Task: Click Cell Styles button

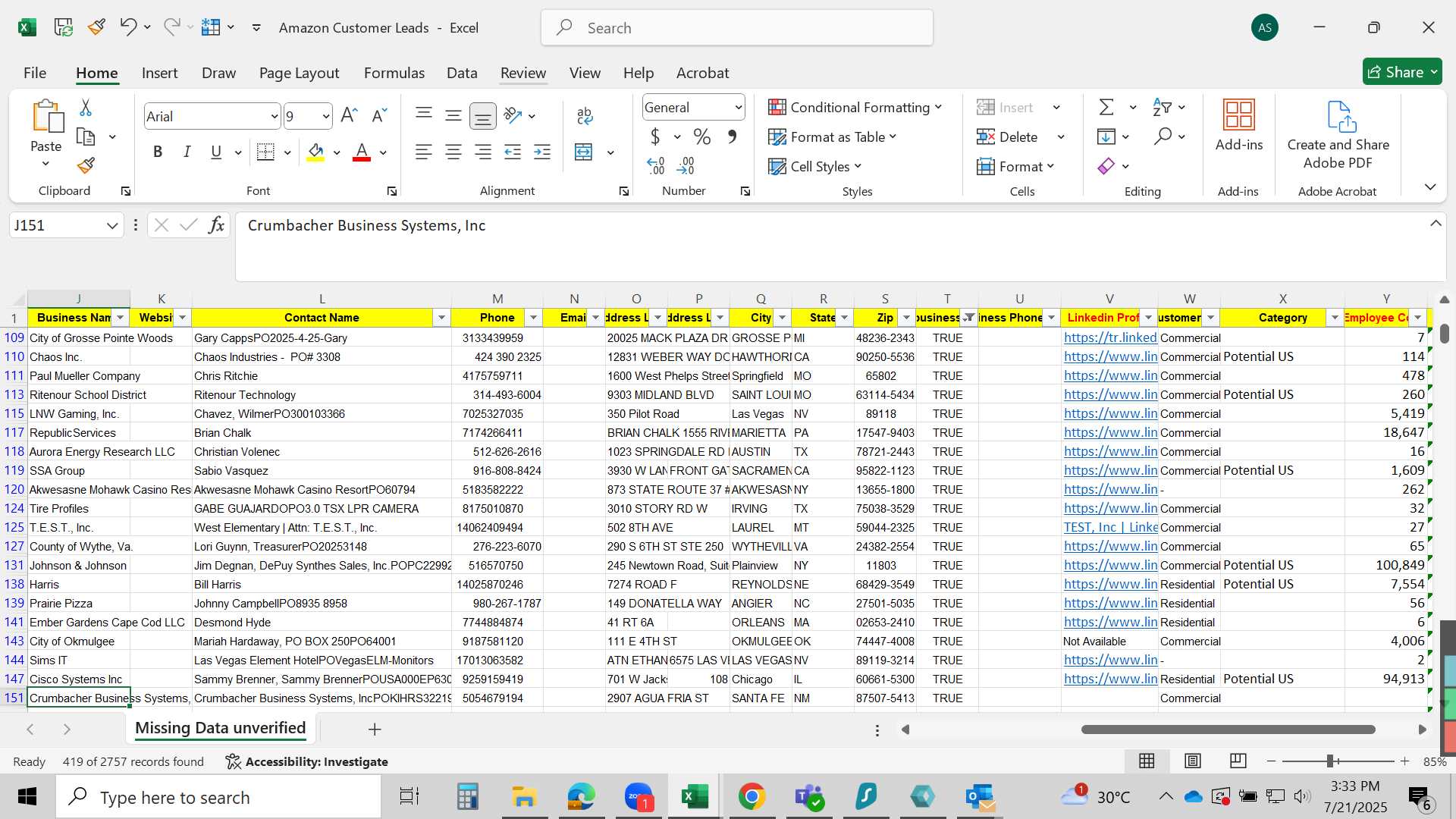Action: click(x=815, y=166)
